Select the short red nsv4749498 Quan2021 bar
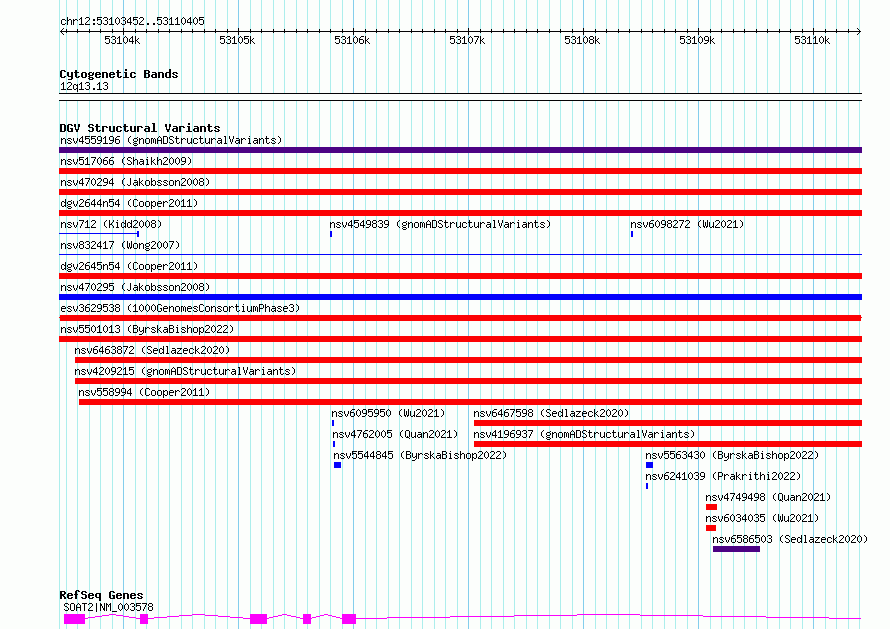The height and width of the screenshot is (629, 890). [711, 507]
